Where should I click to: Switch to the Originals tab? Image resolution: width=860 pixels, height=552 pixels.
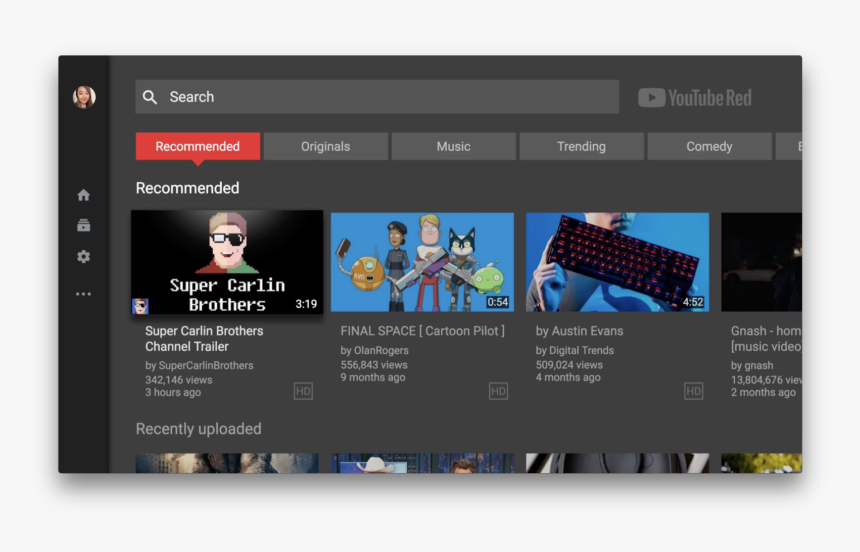325,147
